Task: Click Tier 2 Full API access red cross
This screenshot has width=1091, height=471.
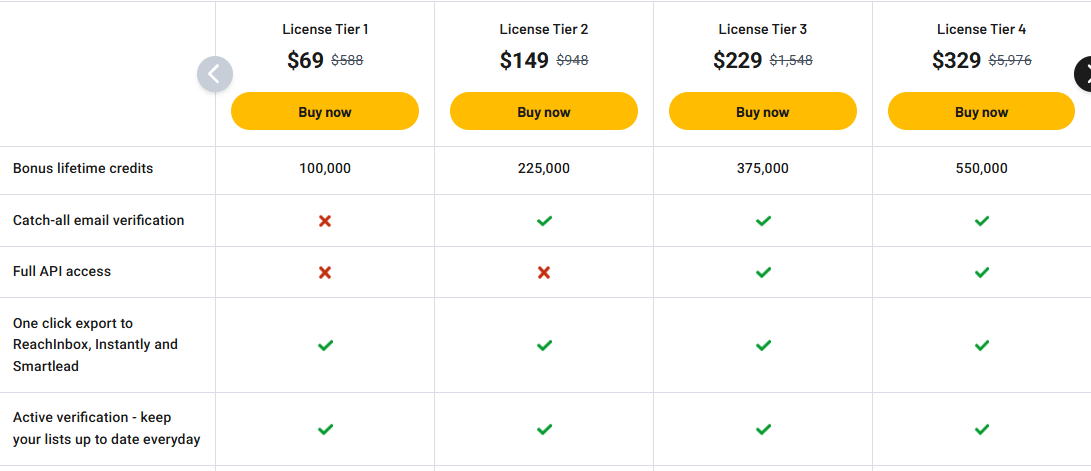Action: point(544,272)
